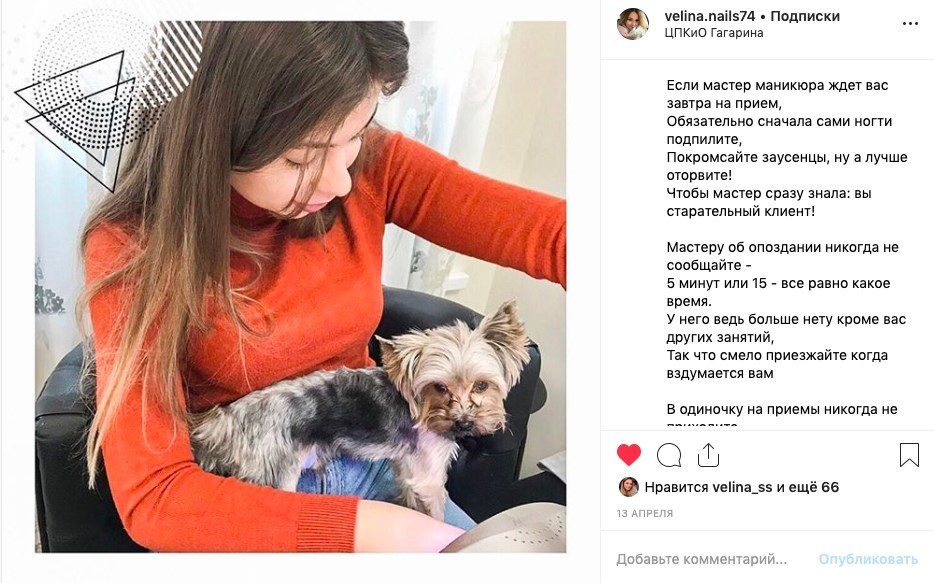The width and height of the screenshot is (934, 583).
Task: Open the 13 АПРЕЛЯ post date link
Action: 645,513
